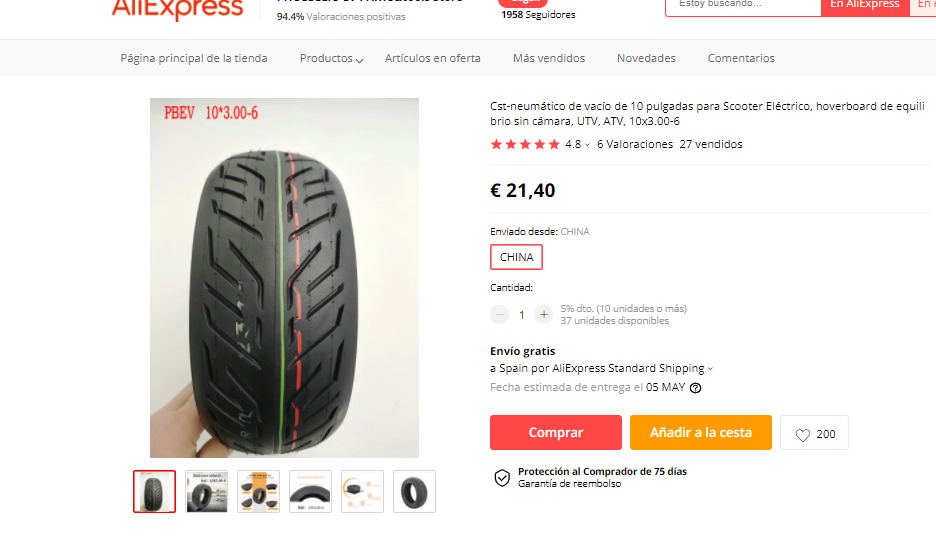The width and height of the screenshot is (936, 536).
Task: Click the Comprar button
Action: (x=556, y=433)
